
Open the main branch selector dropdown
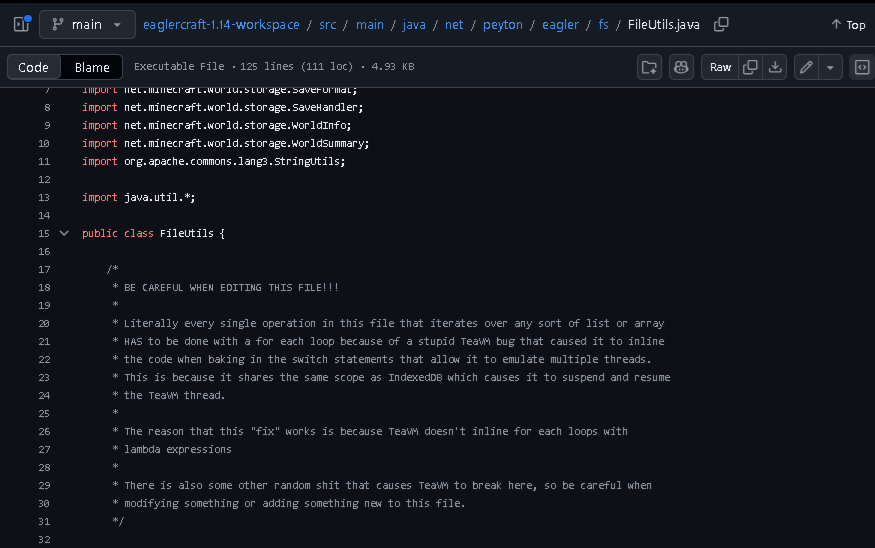pos(87,25)
